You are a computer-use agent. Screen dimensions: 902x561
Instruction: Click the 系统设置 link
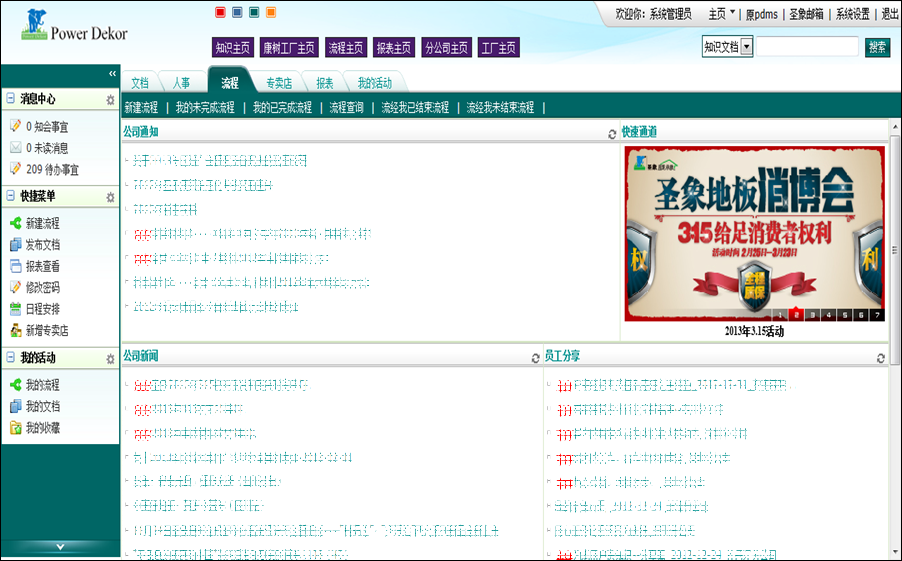pos(853,14)
